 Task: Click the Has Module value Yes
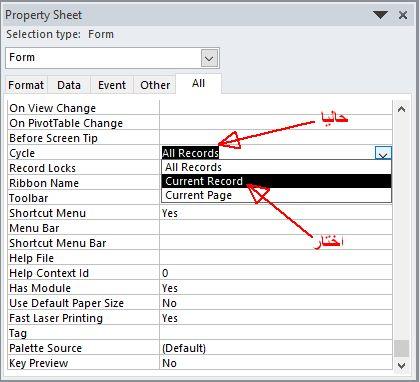pos(276,288)
